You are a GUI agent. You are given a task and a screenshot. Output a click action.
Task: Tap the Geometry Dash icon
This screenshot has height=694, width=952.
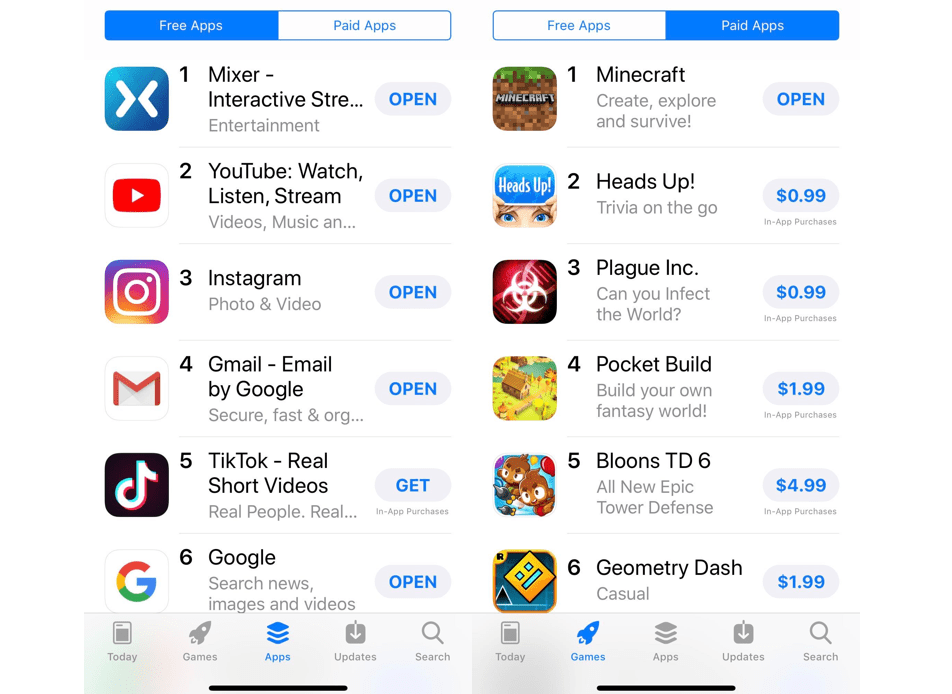[x=525, y=581]
